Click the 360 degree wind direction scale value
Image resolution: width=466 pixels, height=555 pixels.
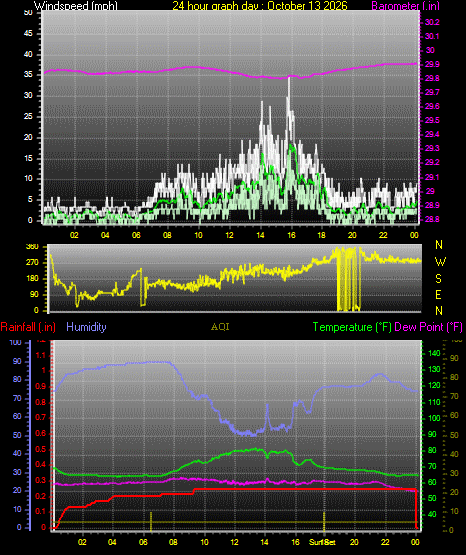[x=32, y=247]
